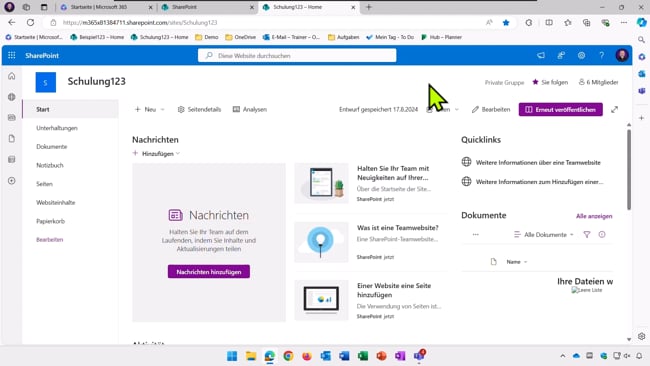The width and height of the screenshot is (650, 366).
Task: Open the megaphone feedback icon in header
Action: click(541, 56)
